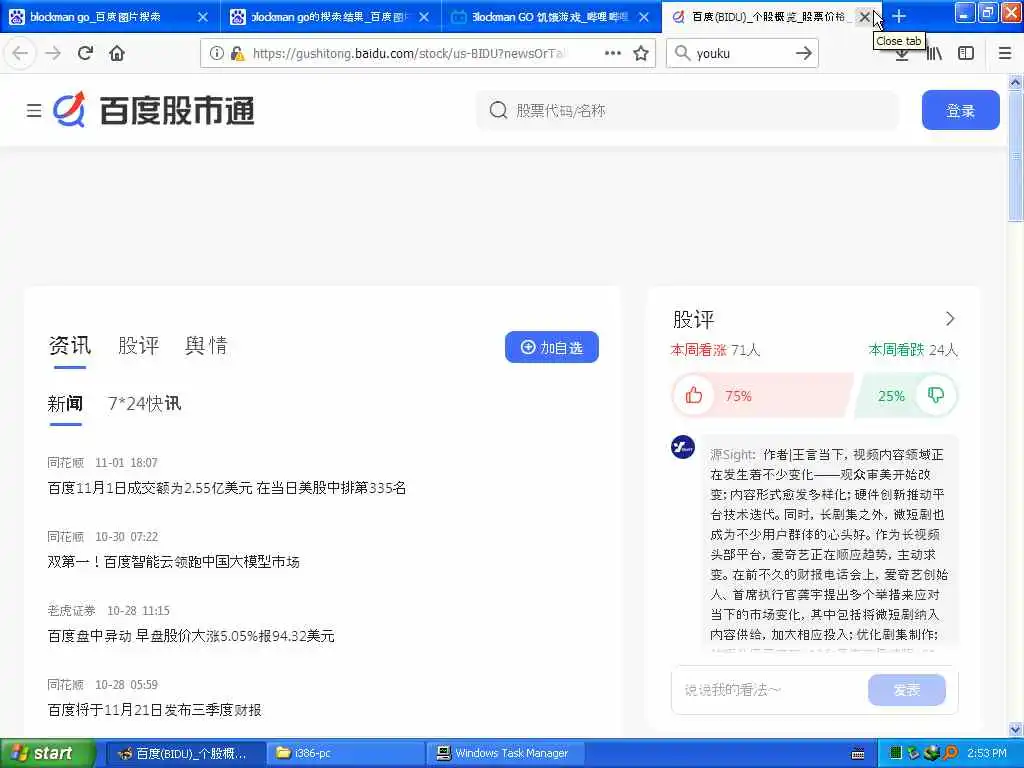Viewport: 1024px width, 768px height.
Task: Click the youku browser search box
Action: click(x=741, y=54)
